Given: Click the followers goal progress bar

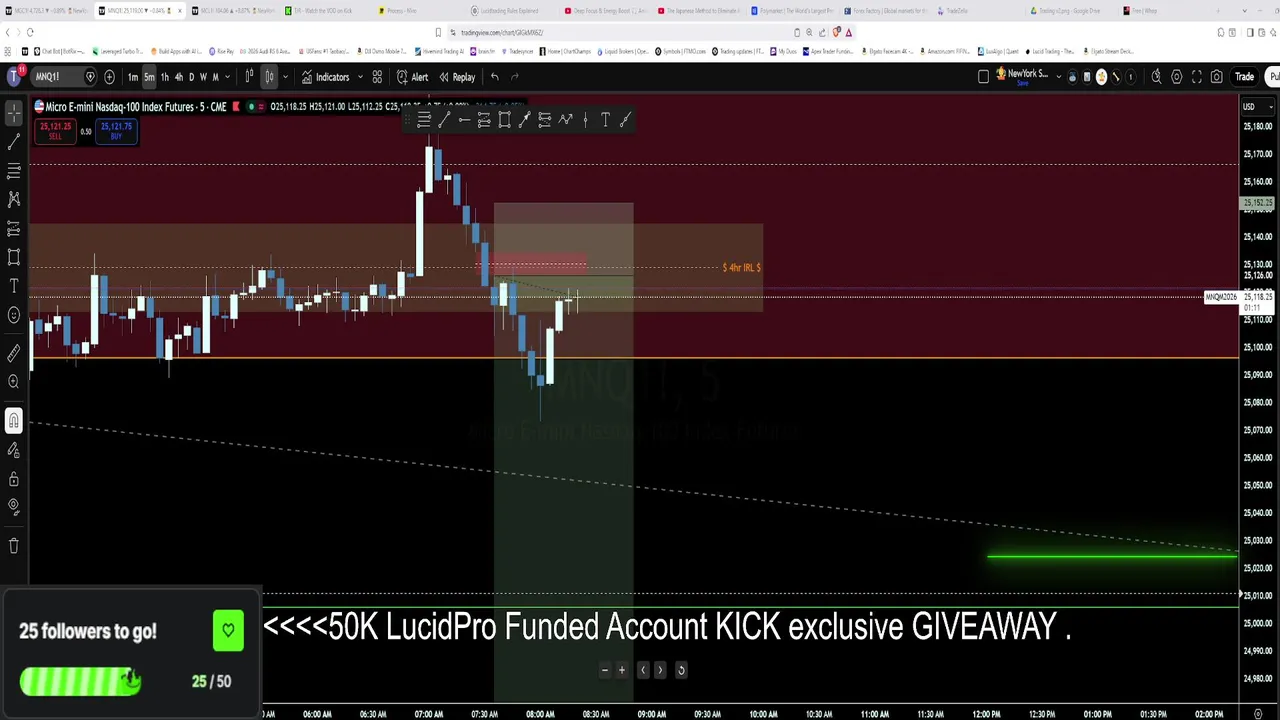Looking at the screenshot, I should pos(80,682).
